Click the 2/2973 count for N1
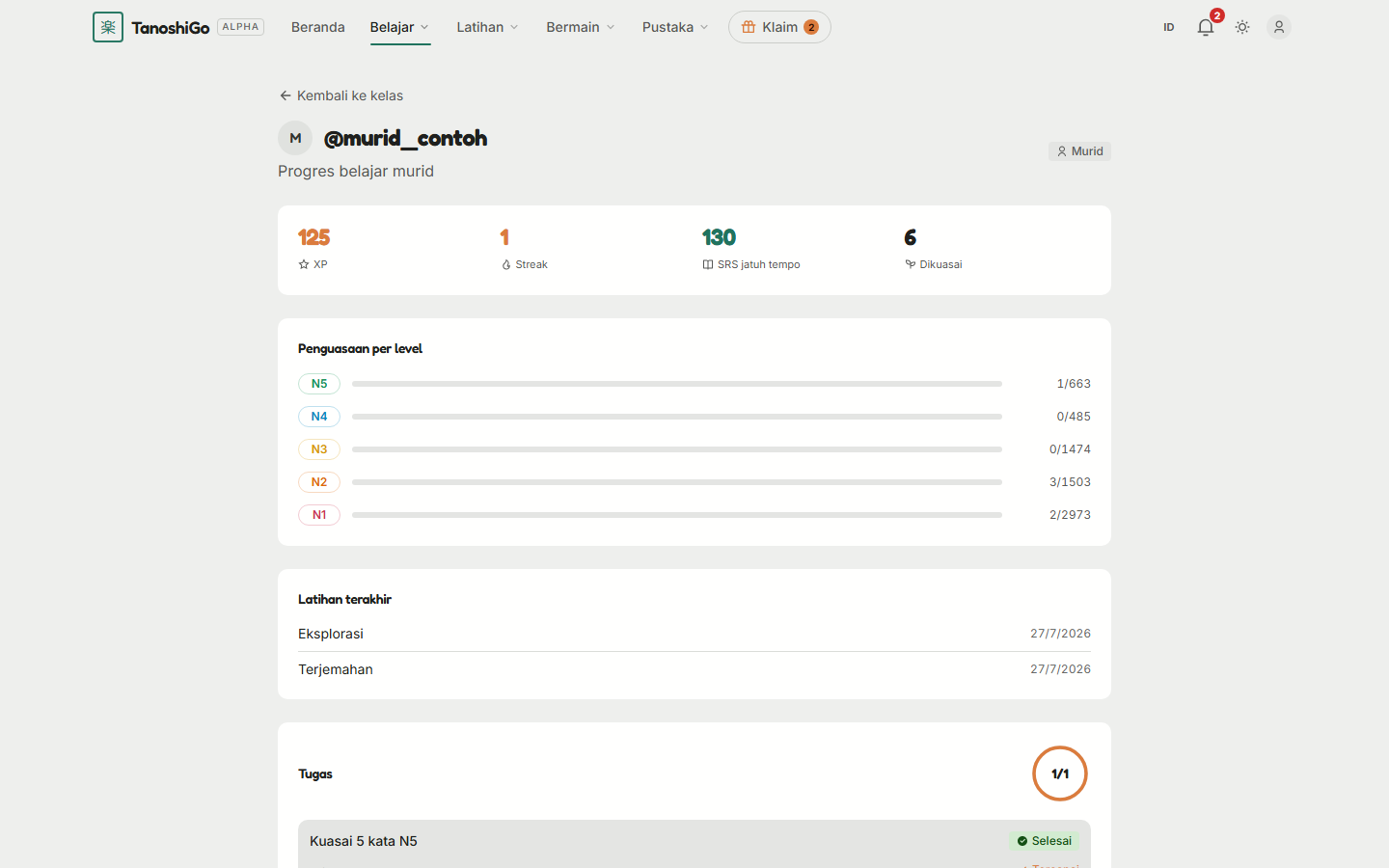Viewport: 1389px width, 868px height. pos(1070,515)
